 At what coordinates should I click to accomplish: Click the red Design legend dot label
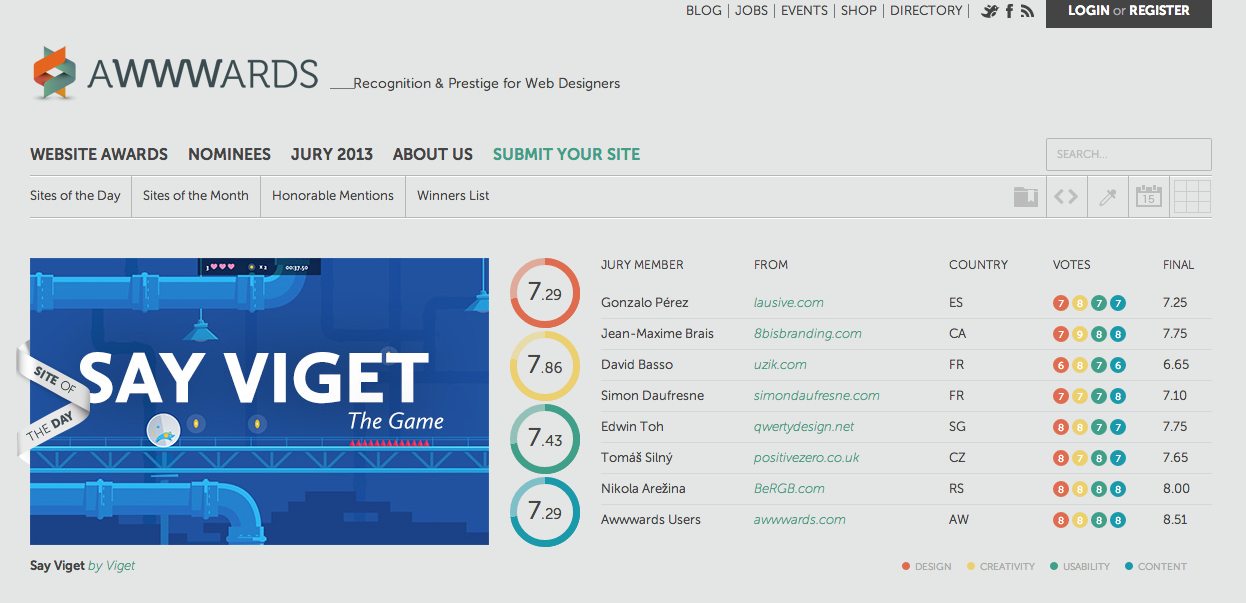926,566
